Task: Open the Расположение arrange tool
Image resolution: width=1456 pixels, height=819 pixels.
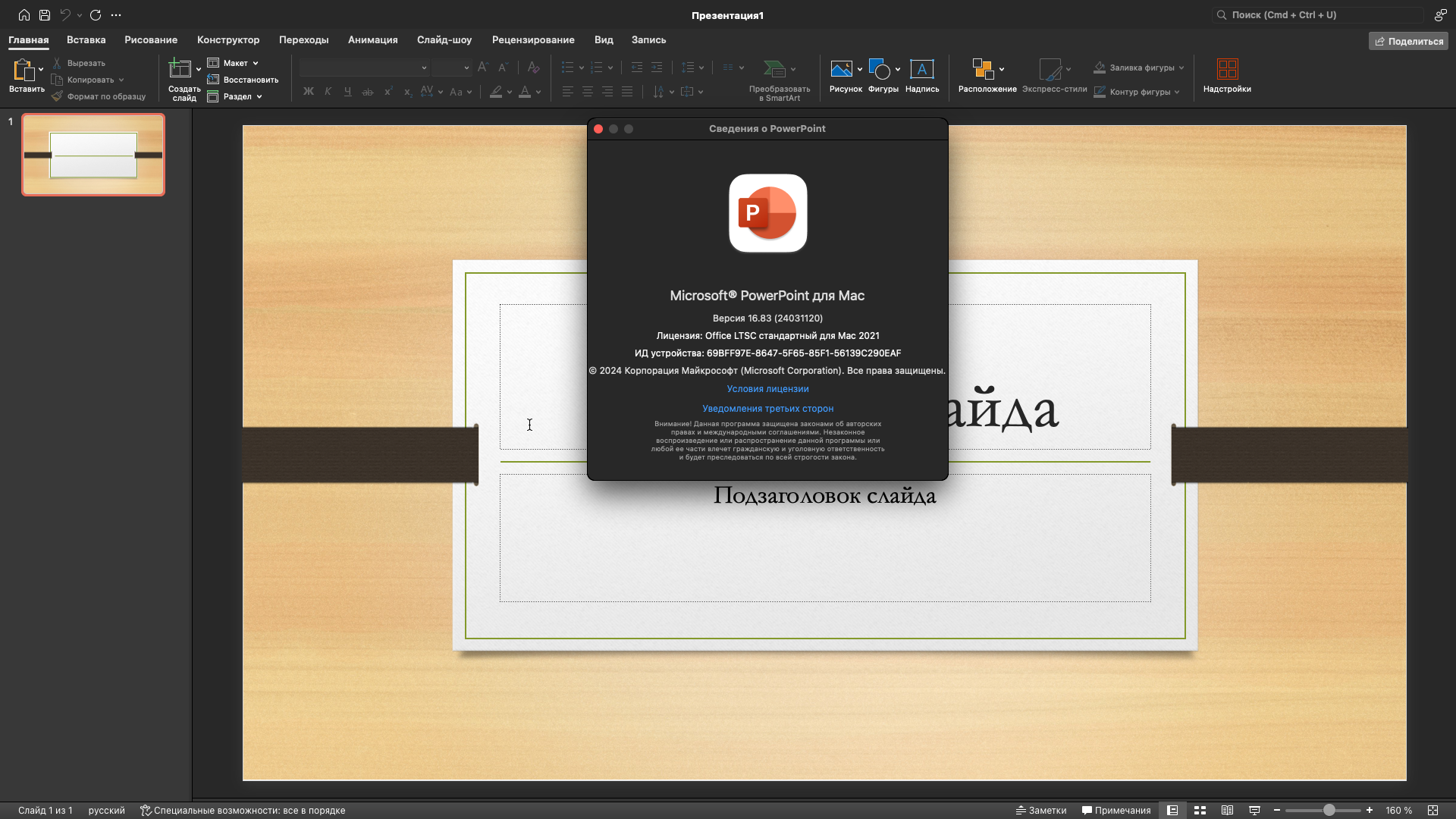Action: click(986, 75)
